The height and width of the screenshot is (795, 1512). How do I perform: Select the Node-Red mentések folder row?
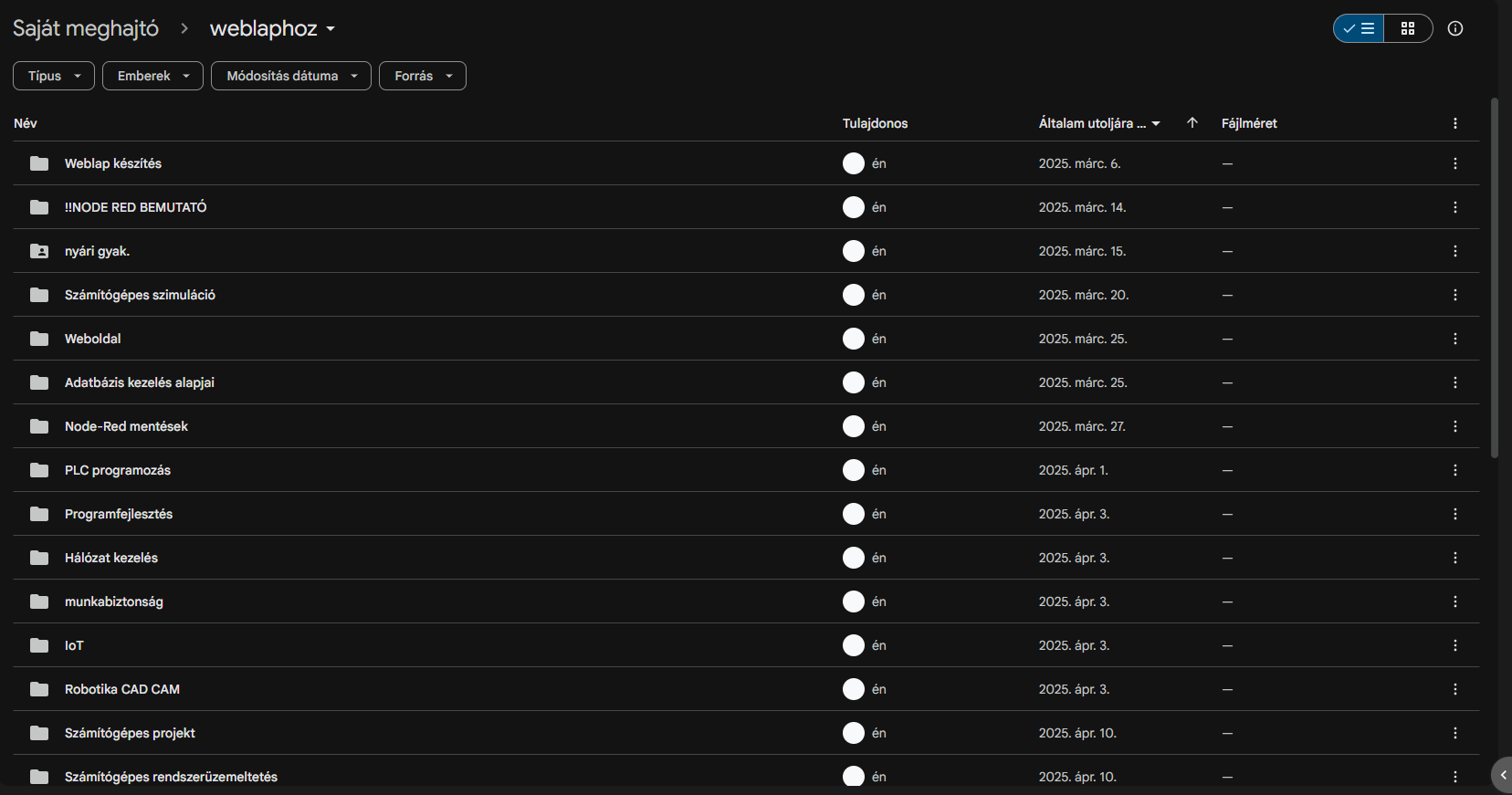point(126,426)
